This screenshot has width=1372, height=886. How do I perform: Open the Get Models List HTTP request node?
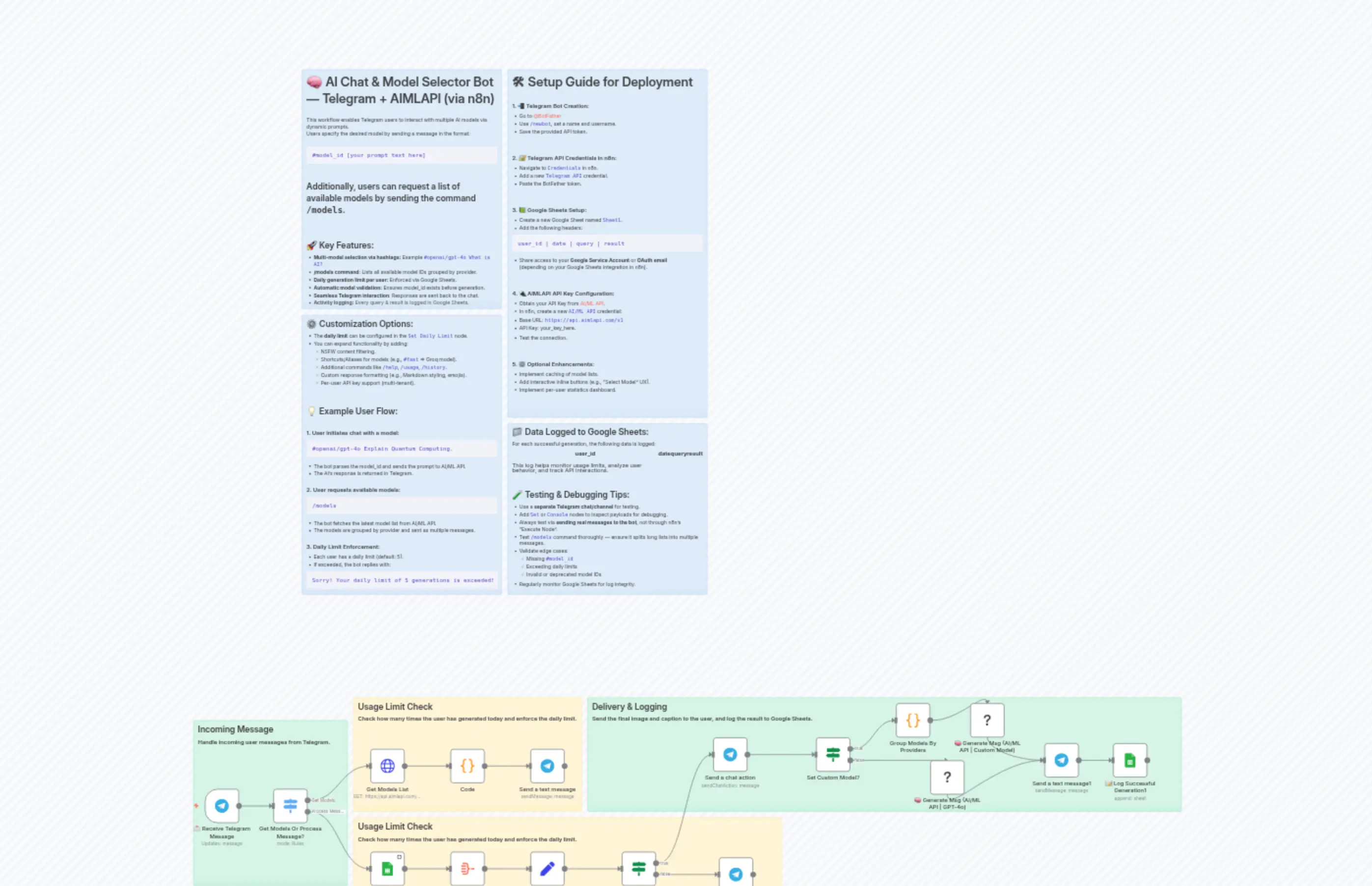(x=387, y=766)
